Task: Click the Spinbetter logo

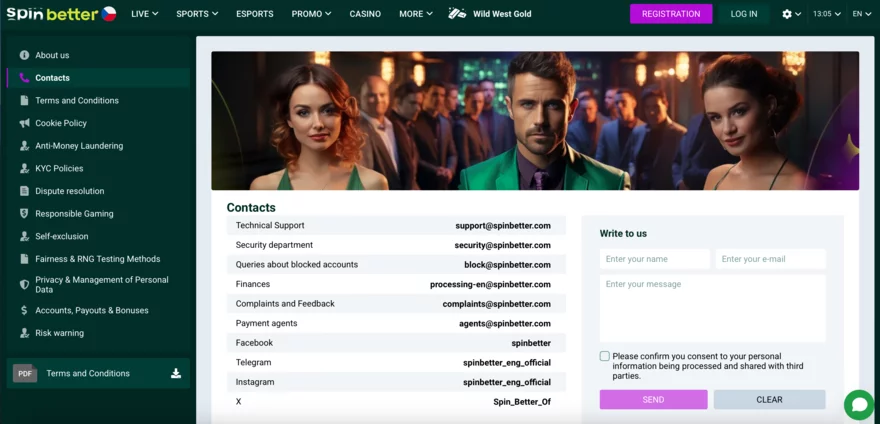Action: (52, 14)
